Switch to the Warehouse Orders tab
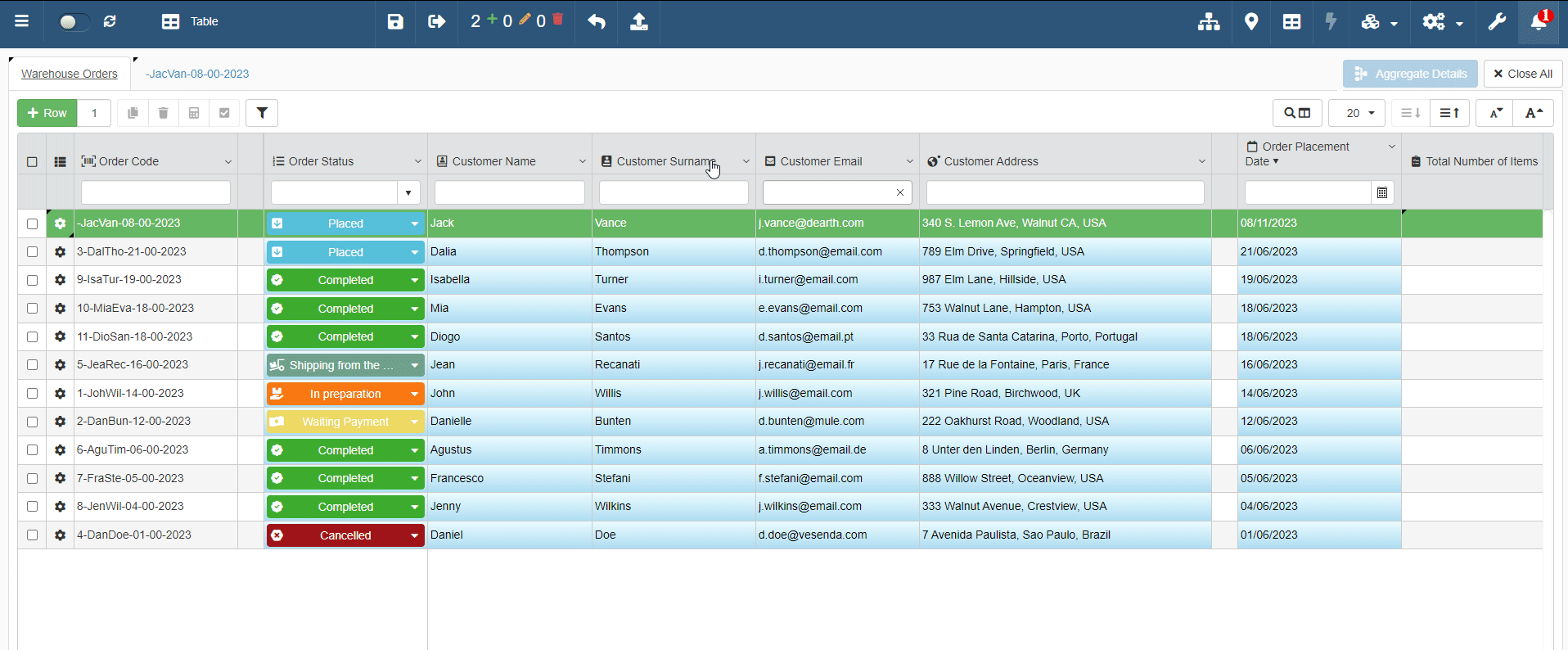Image resolution: width=1568 pixels, height=650 pixels. point(70,74)
